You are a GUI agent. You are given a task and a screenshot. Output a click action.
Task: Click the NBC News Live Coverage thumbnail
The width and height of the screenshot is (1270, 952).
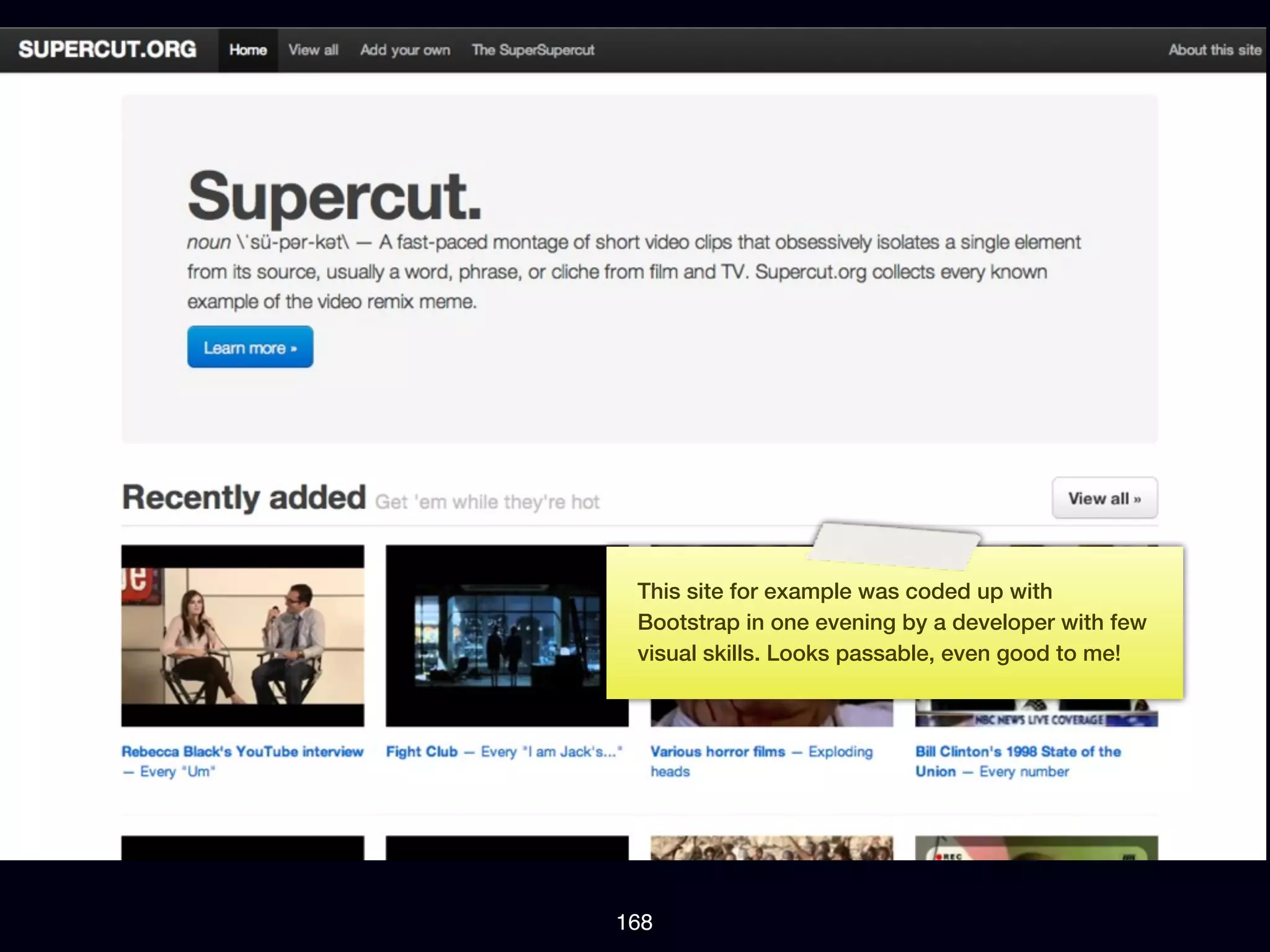(1036, 714)
